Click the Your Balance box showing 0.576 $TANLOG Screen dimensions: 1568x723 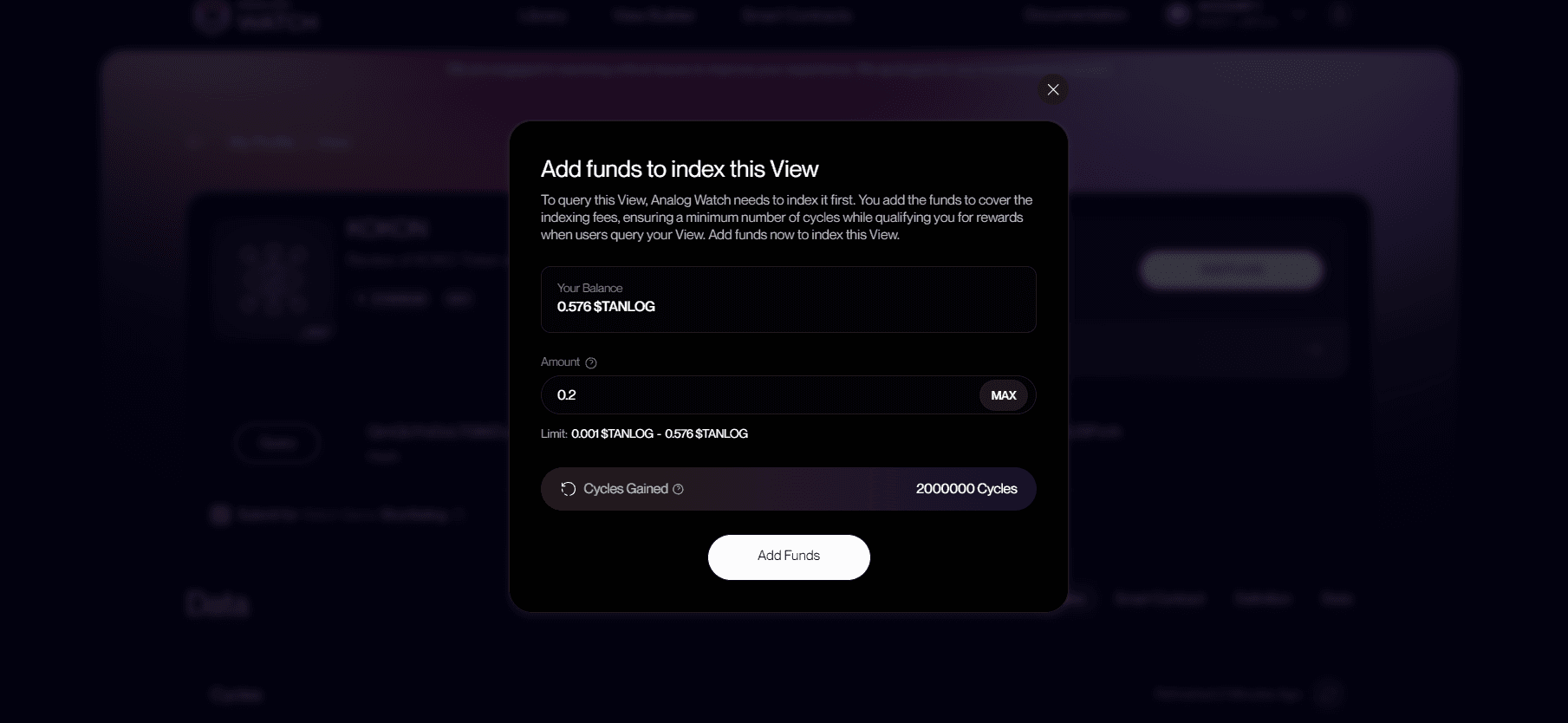(x=789, y=299)
